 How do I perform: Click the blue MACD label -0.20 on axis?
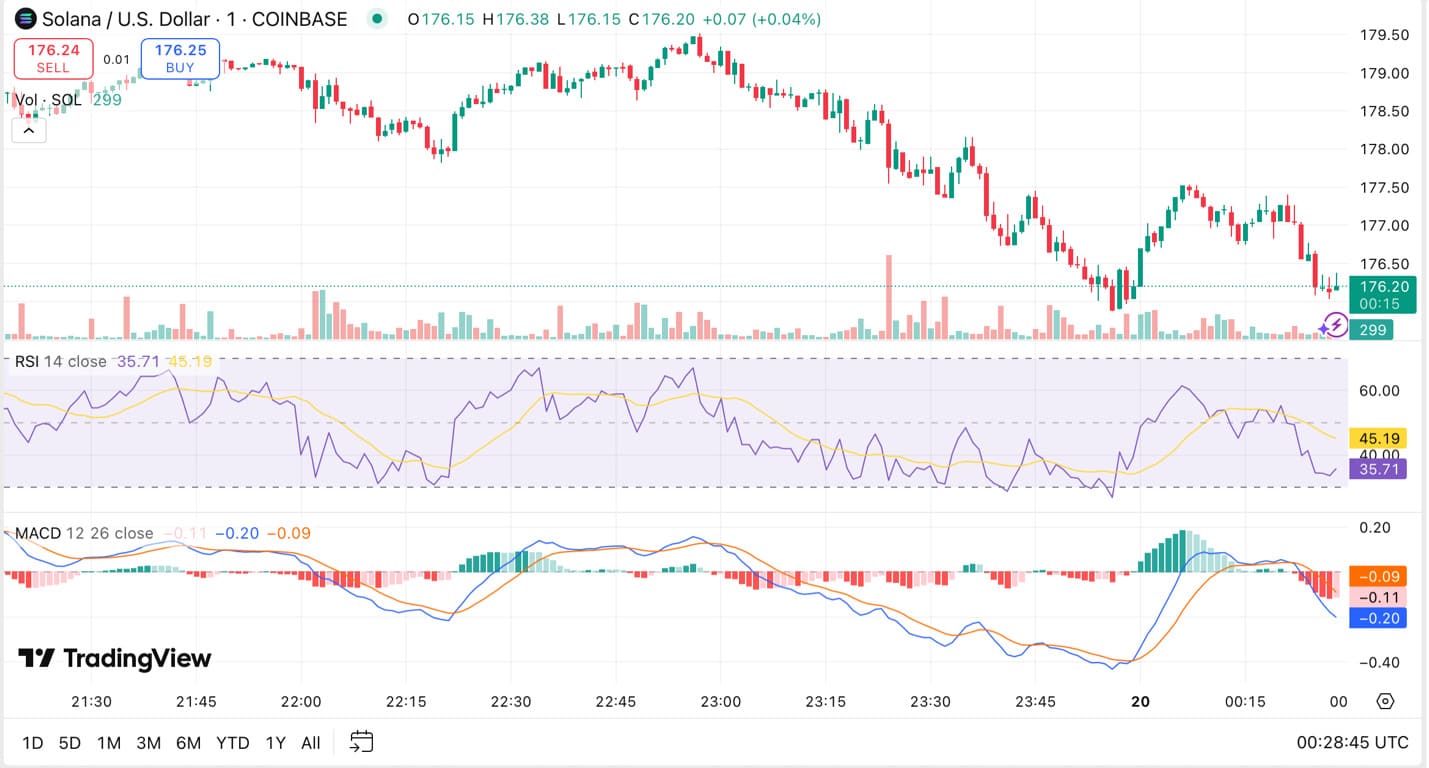[1378, 618]
